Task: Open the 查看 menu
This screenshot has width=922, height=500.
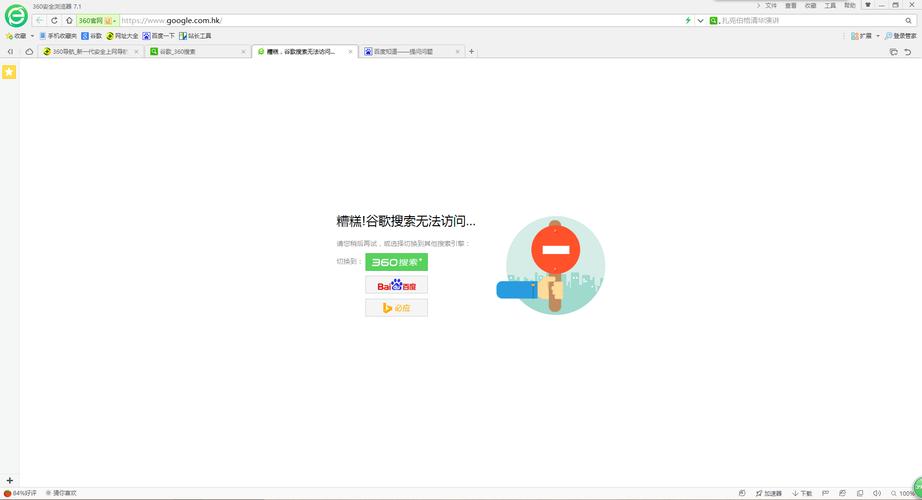Action: coord(791,5)
